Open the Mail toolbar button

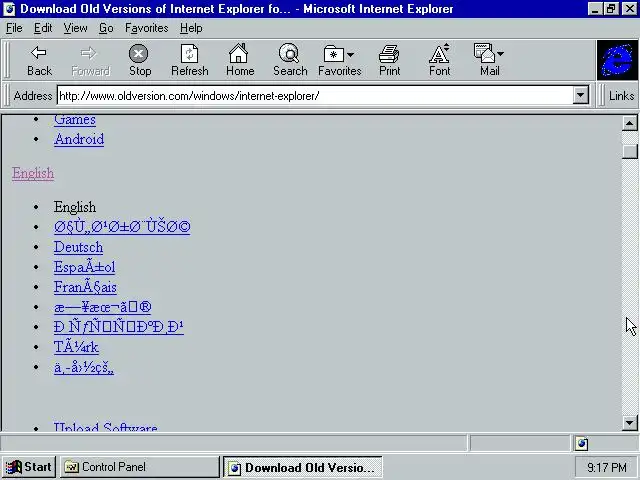(489, 60)
